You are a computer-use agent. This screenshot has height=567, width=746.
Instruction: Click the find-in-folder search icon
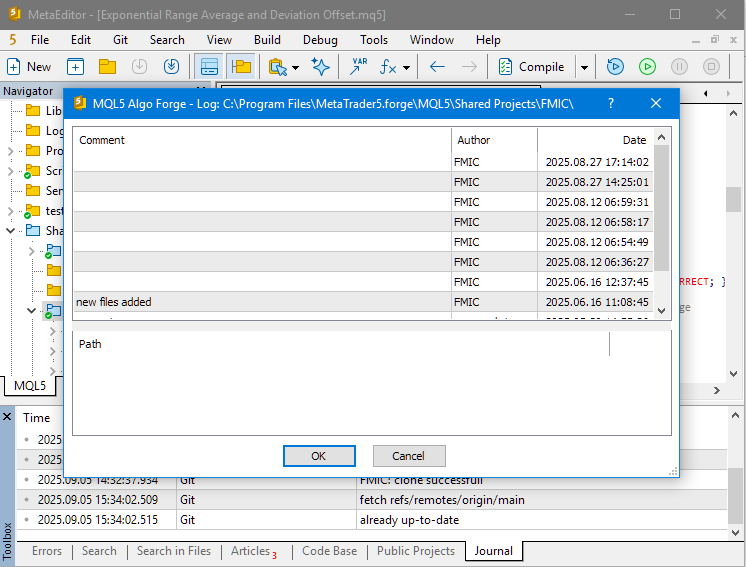[x=278, y=67]
